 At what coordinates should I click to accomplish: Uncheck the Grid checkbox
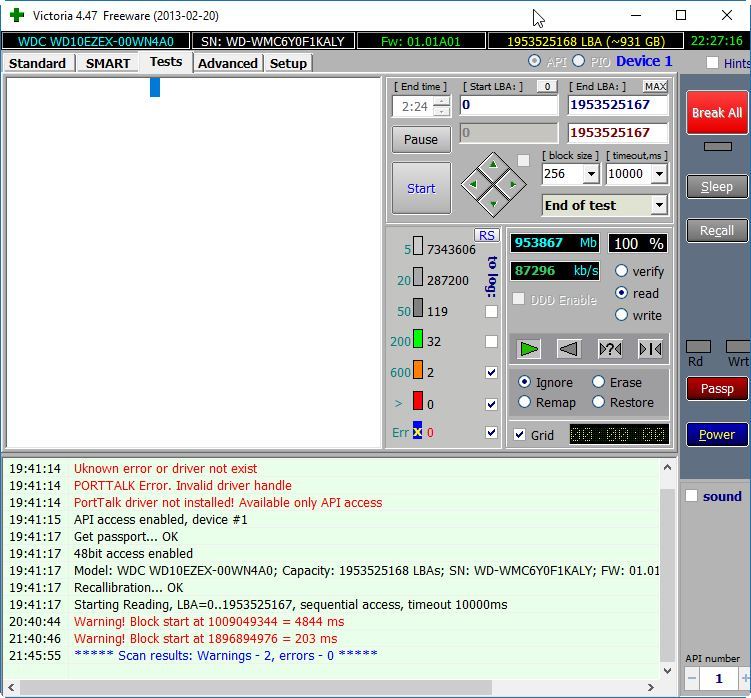[x=520, y=435]
